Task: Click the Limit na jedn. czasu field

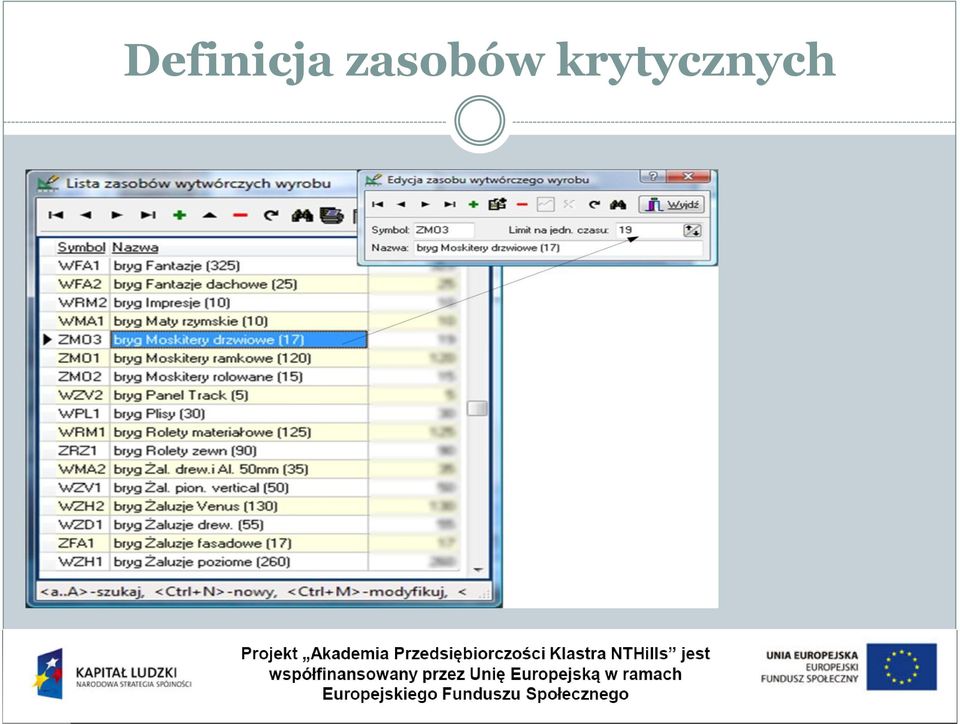Action: tap(647, 230)
